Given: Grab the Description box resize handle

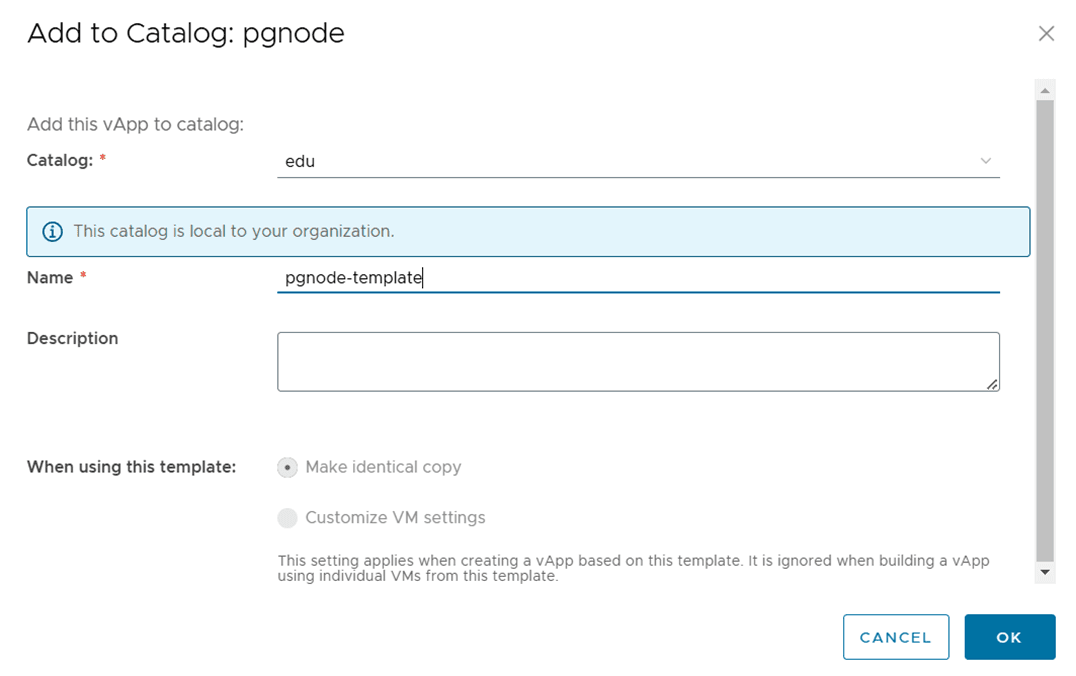Looking at the screenshot, I should click(992, 385).
